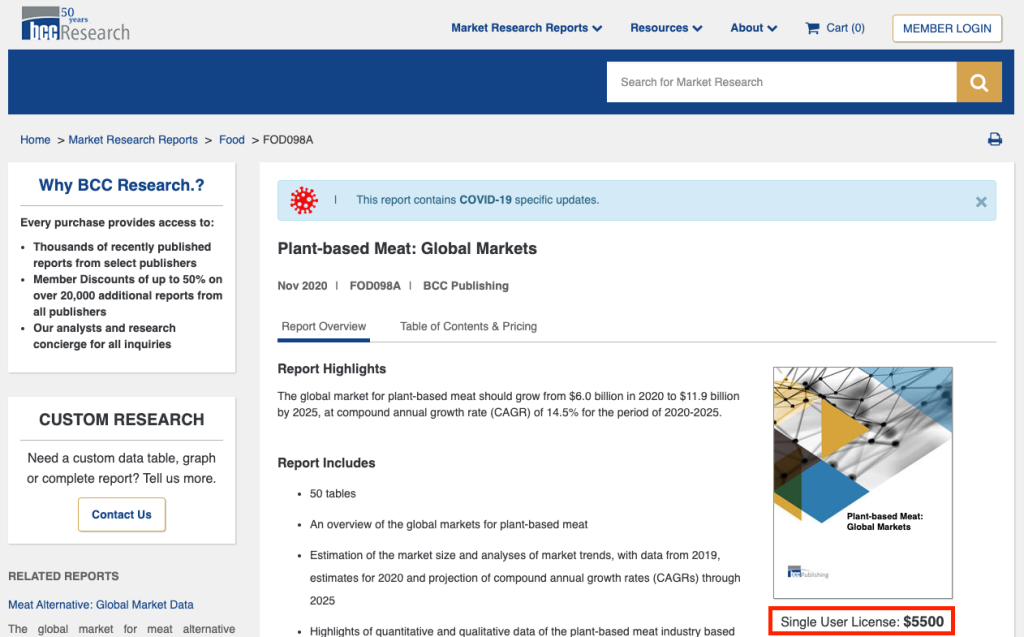Click the Nov 2020 publication date
This screenshot has width=1024, height=637.
click(x=302, y=286)
